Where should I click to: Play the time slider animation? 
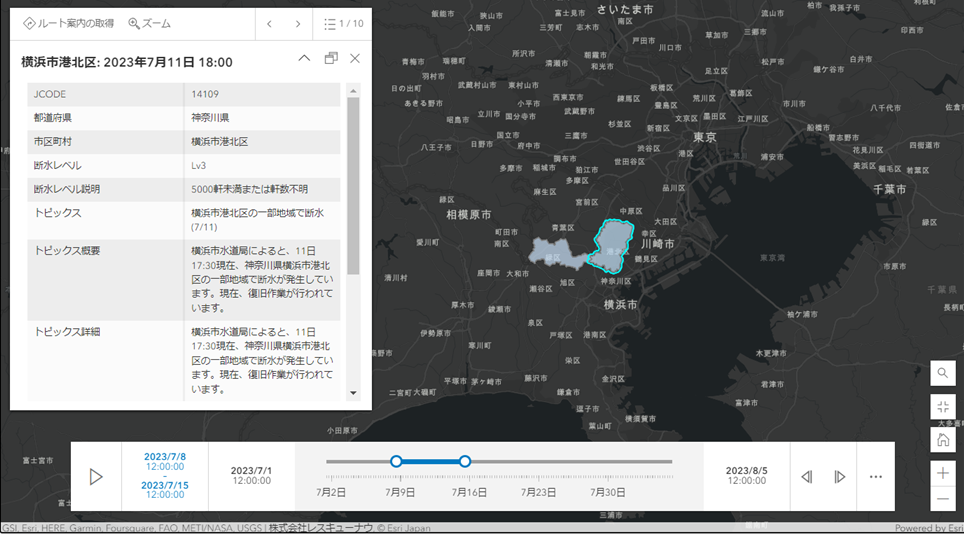(96, 477)
